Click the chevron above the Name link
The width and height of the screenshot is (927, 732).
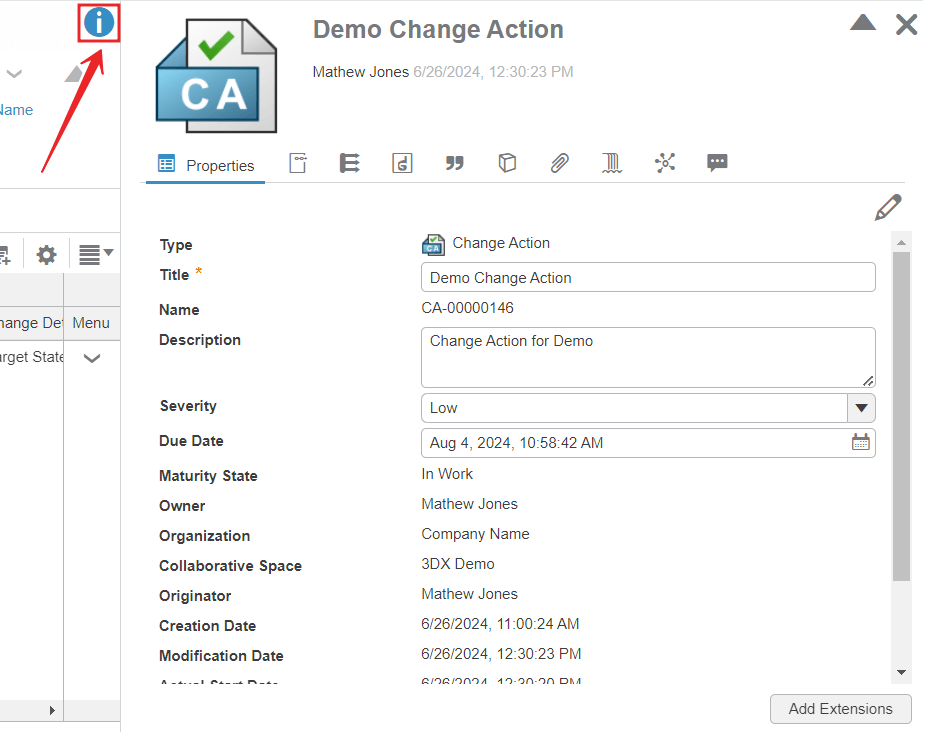coord(14,74)
